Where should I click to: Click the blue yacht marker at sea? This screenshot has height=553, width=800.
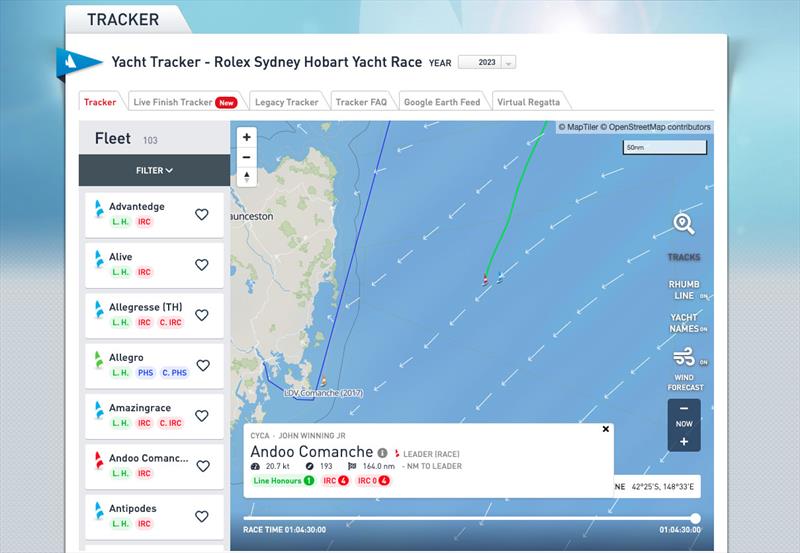coord(501,278)
